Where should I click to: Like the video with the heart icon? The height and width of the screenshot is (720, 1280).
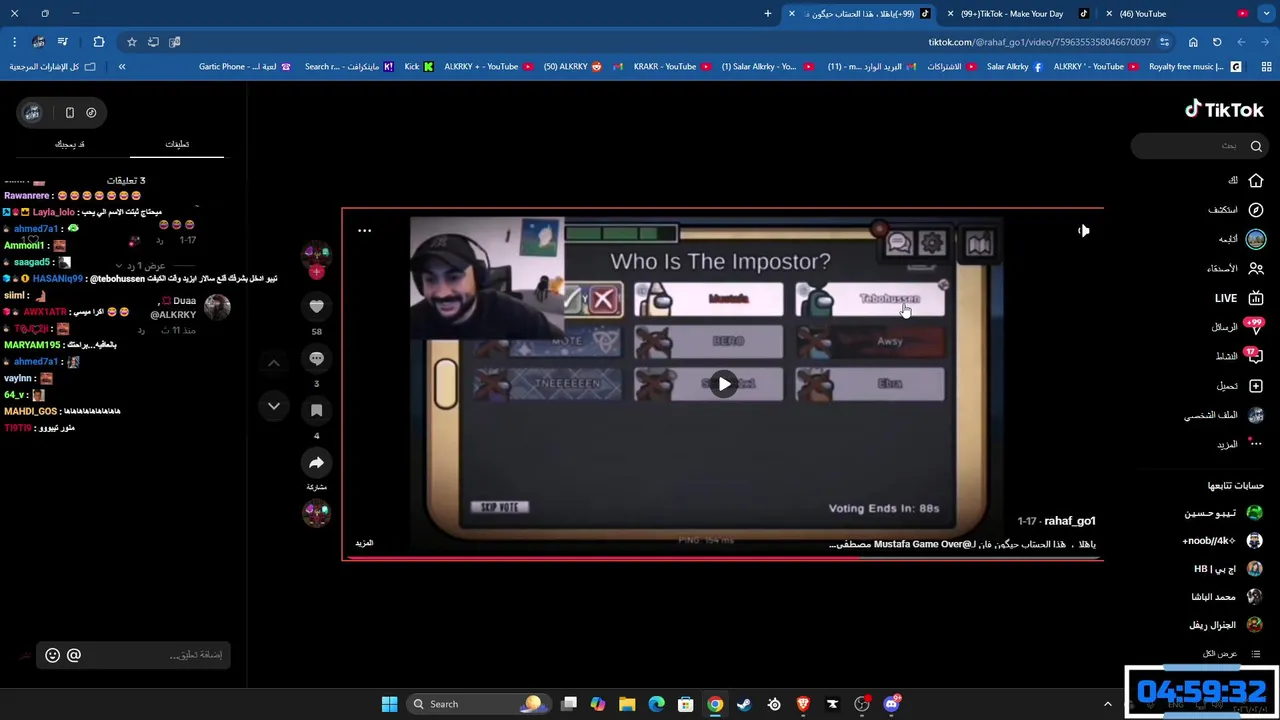pyautogui.click(x=316, y=306)
